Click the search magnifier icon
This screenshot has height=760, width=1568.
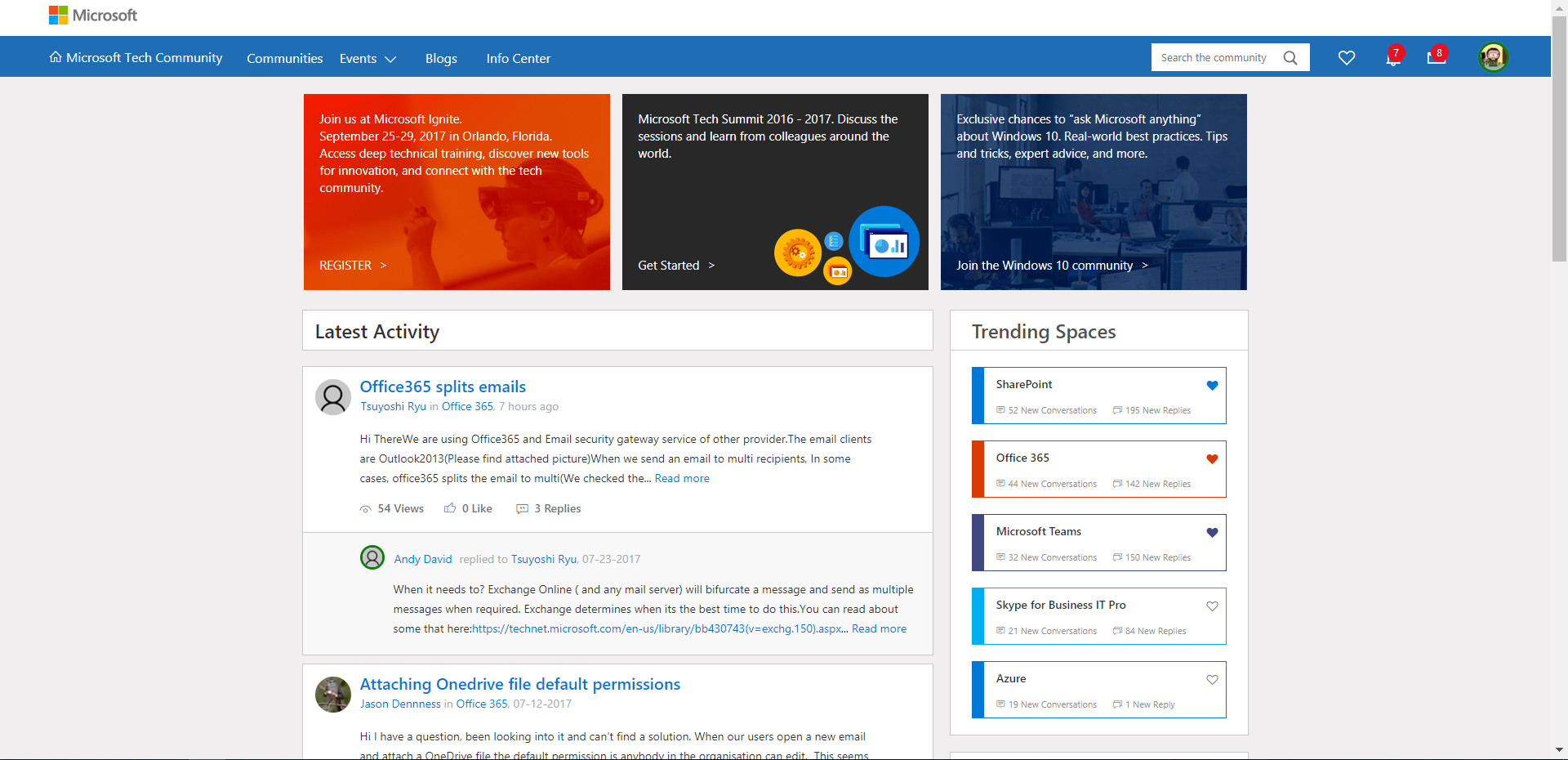tap(1290, 58)
